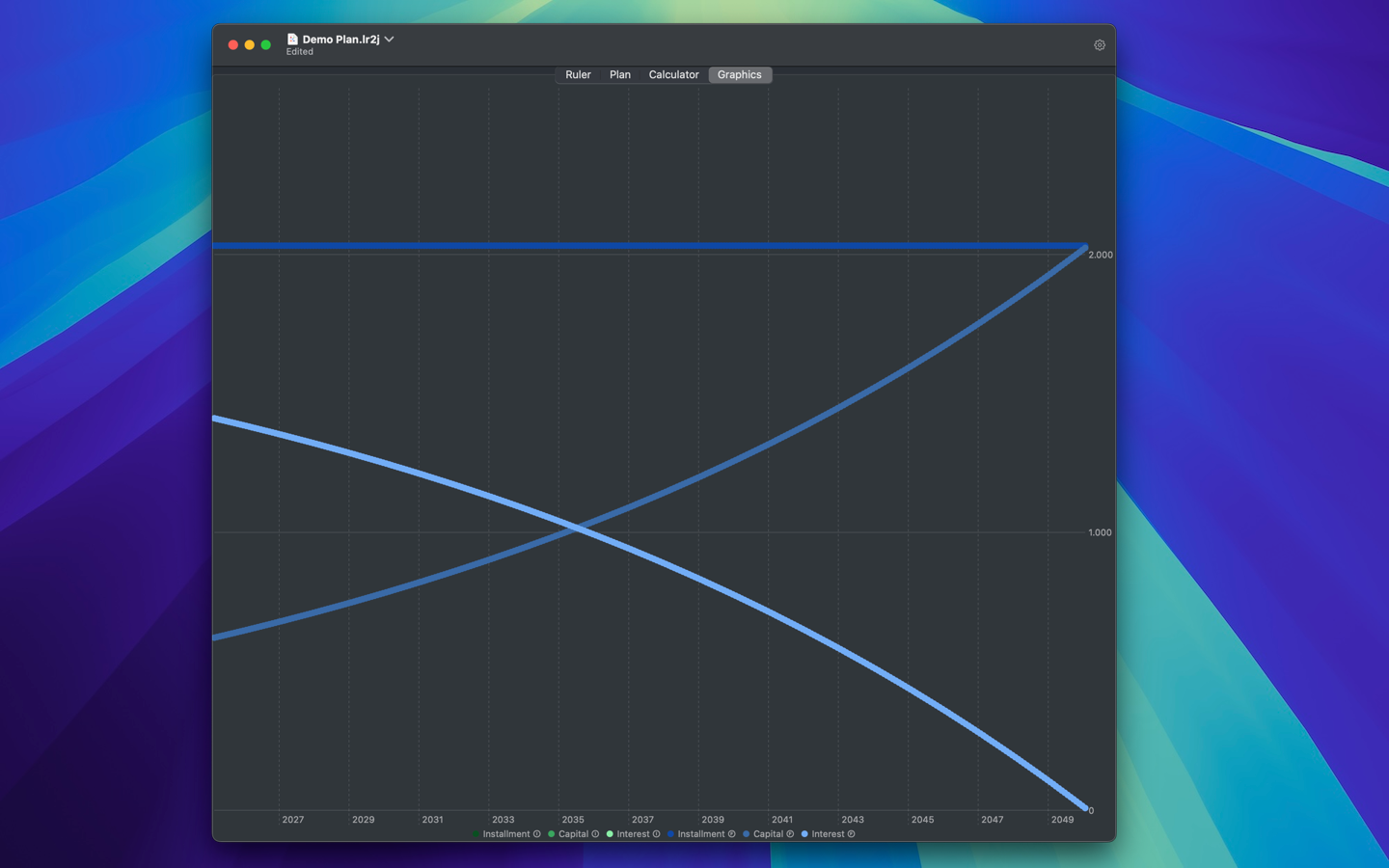1389x868 pixels.
Task: Switch to the Ruler tab
Action: tap(578, 74)
